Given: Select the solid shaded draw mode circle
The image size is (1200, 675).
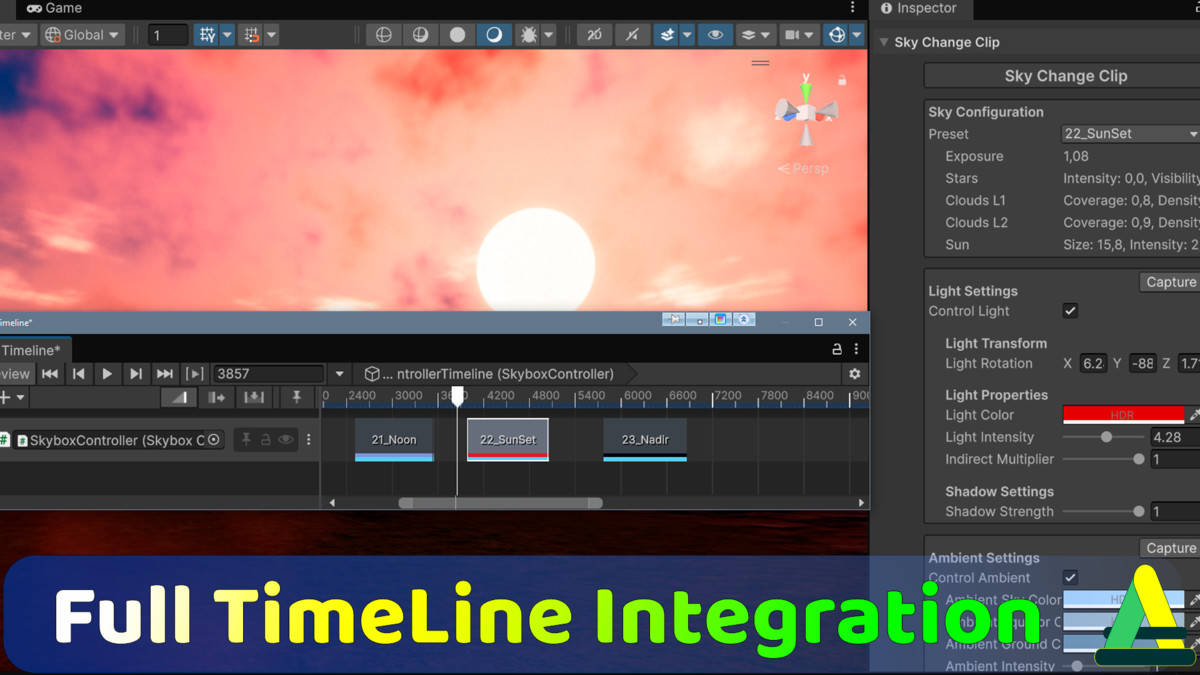Looking at the screenshot, I should 458,35.
